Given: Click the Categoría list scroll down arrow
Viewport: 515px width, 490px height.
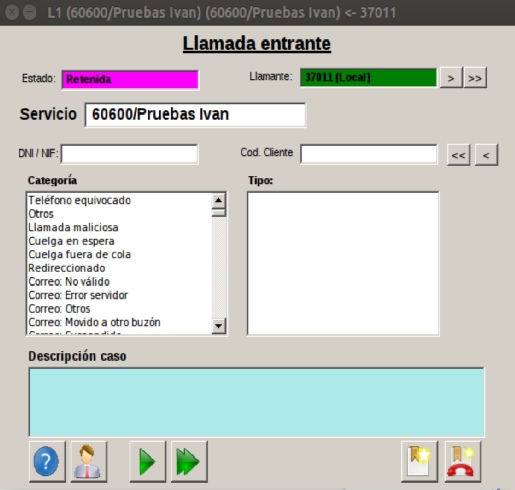Looking at the screenshot, I should pyautogui.click(x=219, y=326).
